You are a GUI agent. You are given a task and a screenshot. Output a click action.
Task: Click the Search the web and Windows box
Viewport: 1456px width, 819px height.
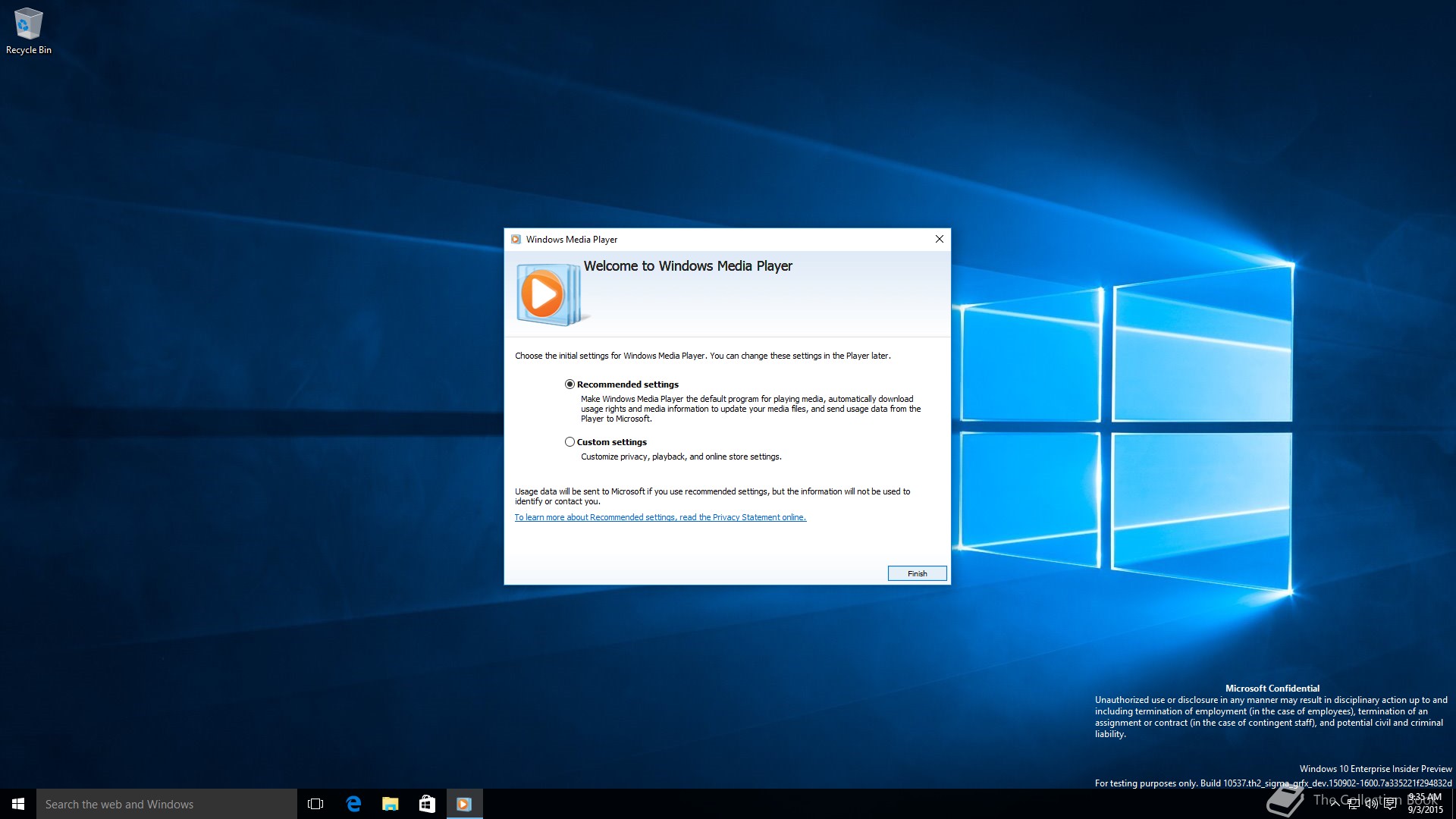pyautogui.click(x=167, y=804)
